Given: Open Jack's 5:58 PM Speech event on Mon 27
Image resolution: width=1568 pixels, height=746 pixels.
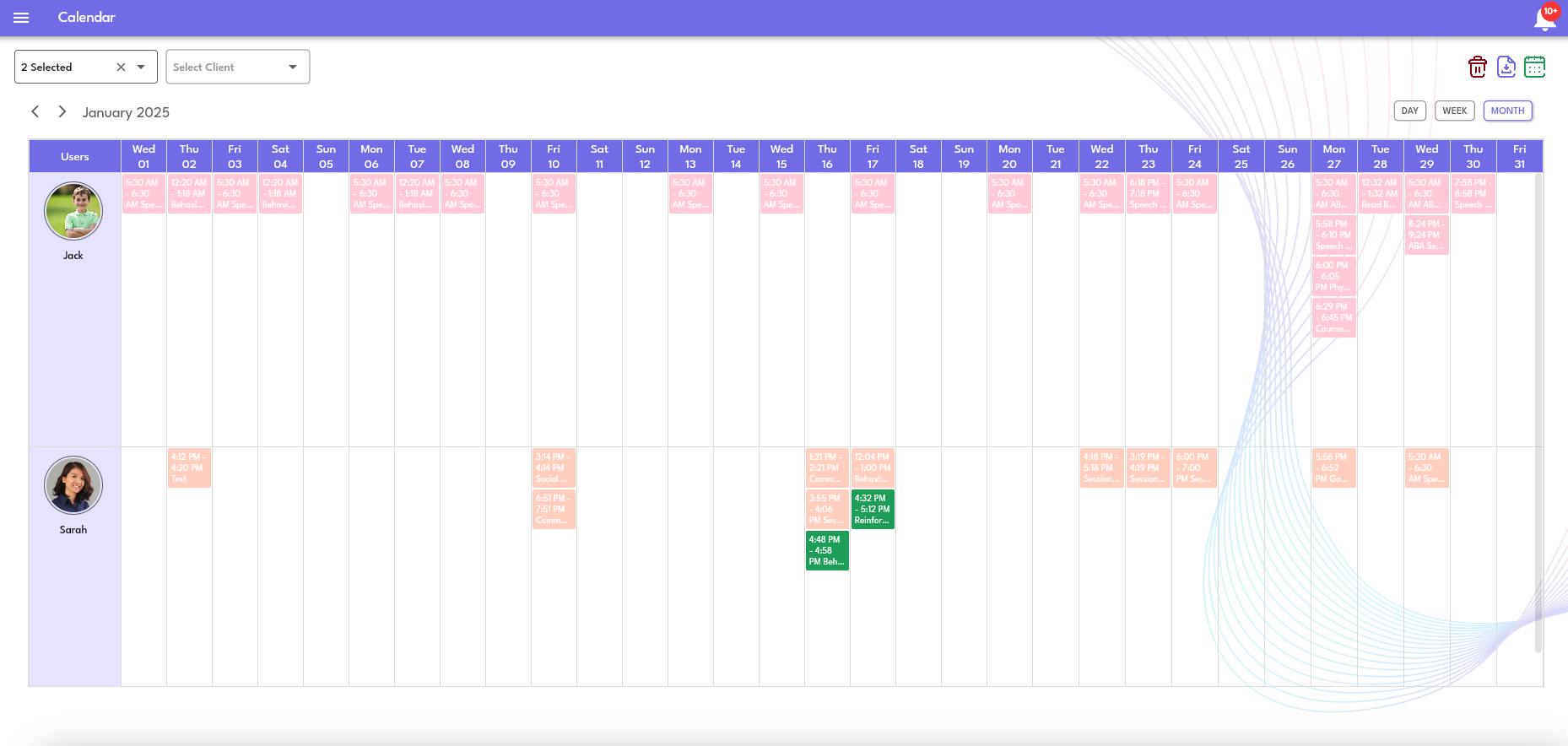Looking at the screenshot, I should (x=1334, y=235).
